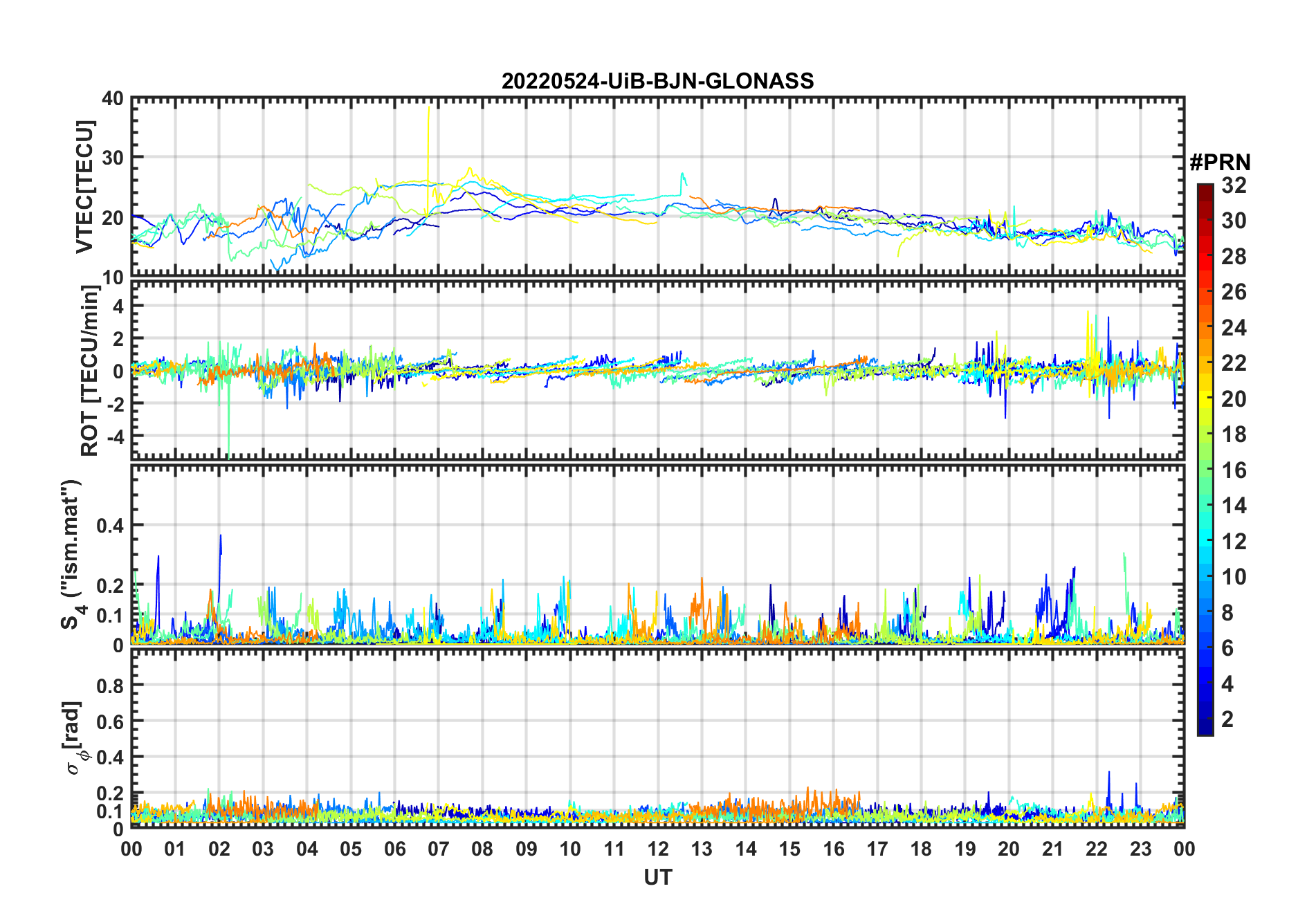
Task: Click the plot title 20220524-UiB-BJN-GLONASS
Action: [x=657, y=81]
